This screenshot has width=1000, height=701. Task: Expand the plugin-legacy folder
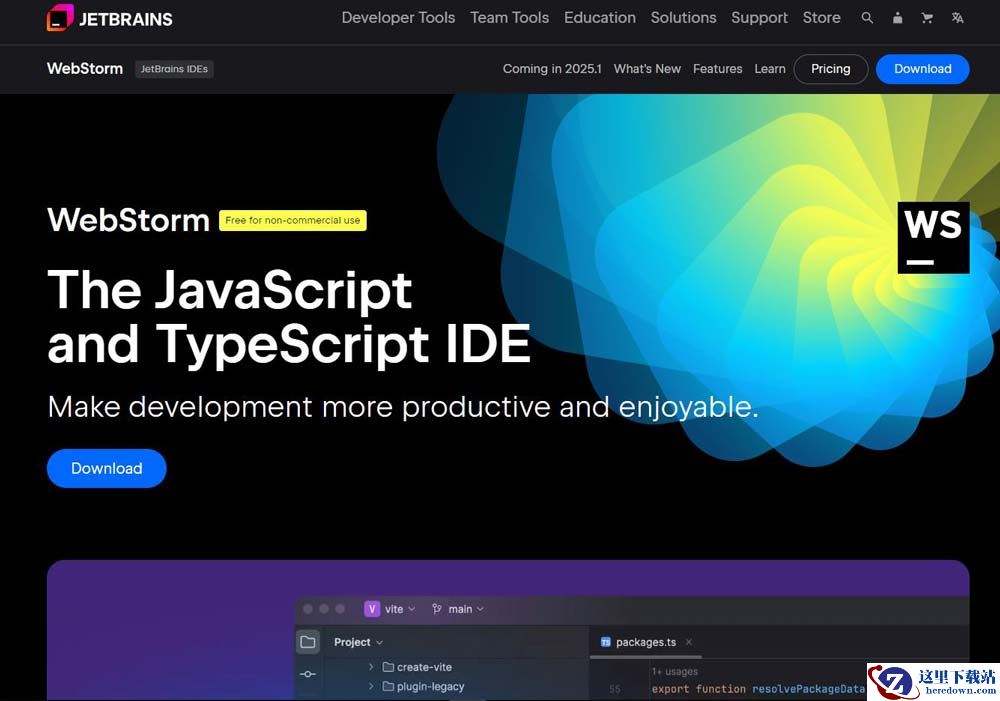tap(371, 686)
